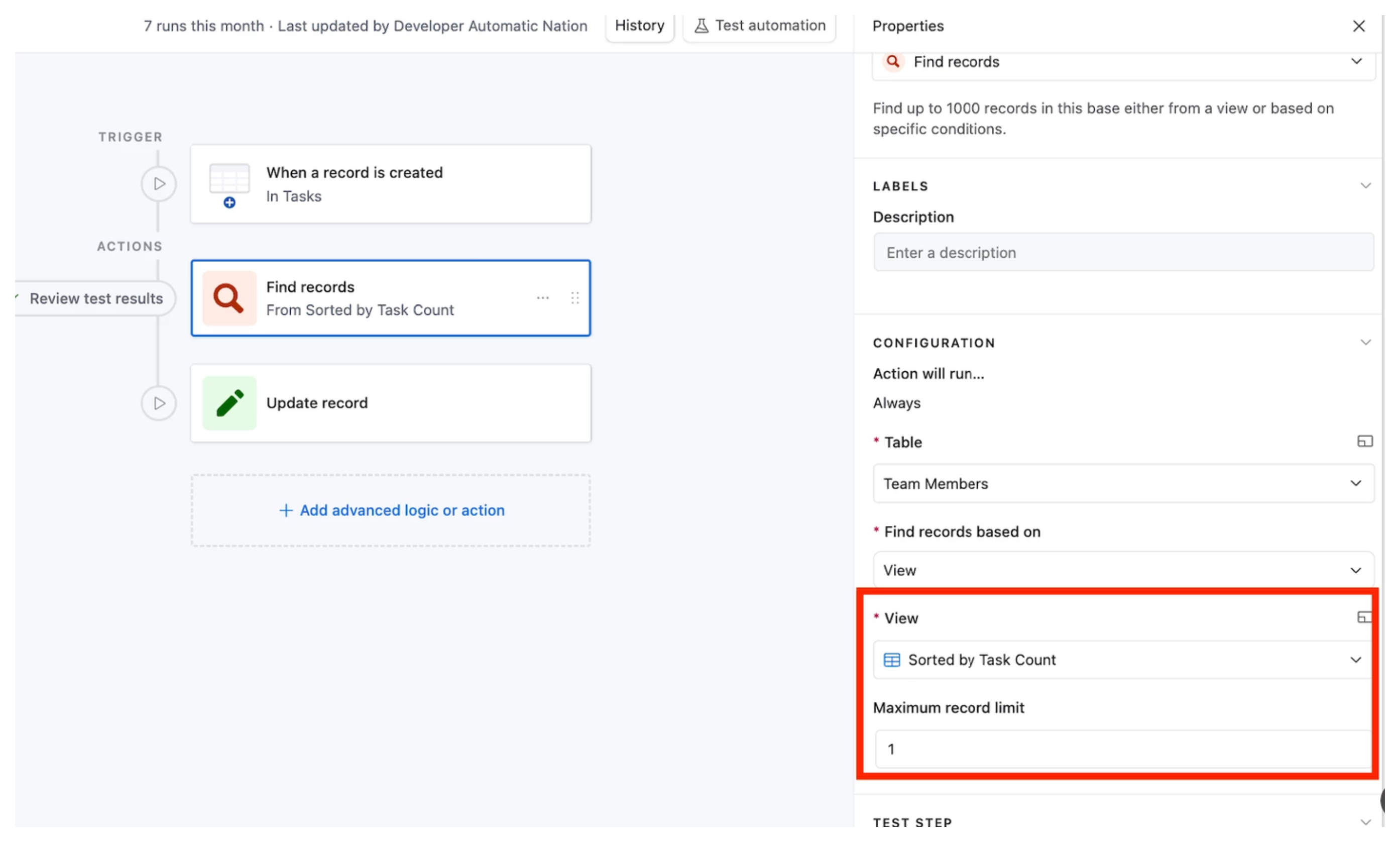Expand the Table field to full view
This screenshot has width=1400, height=842.
(1365, 441)
